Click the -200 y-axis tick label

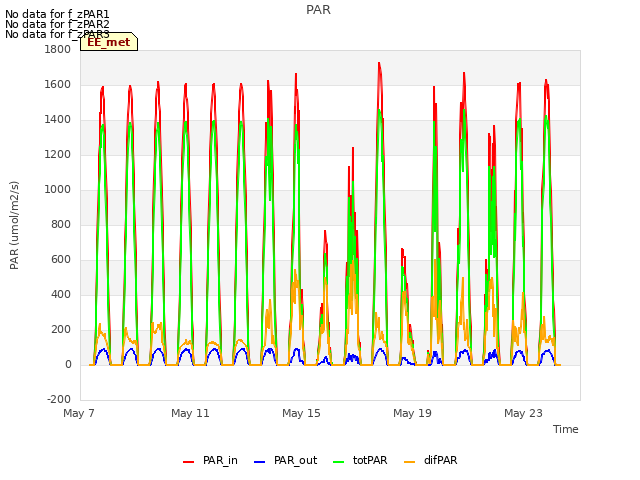[x=59, y=400]
